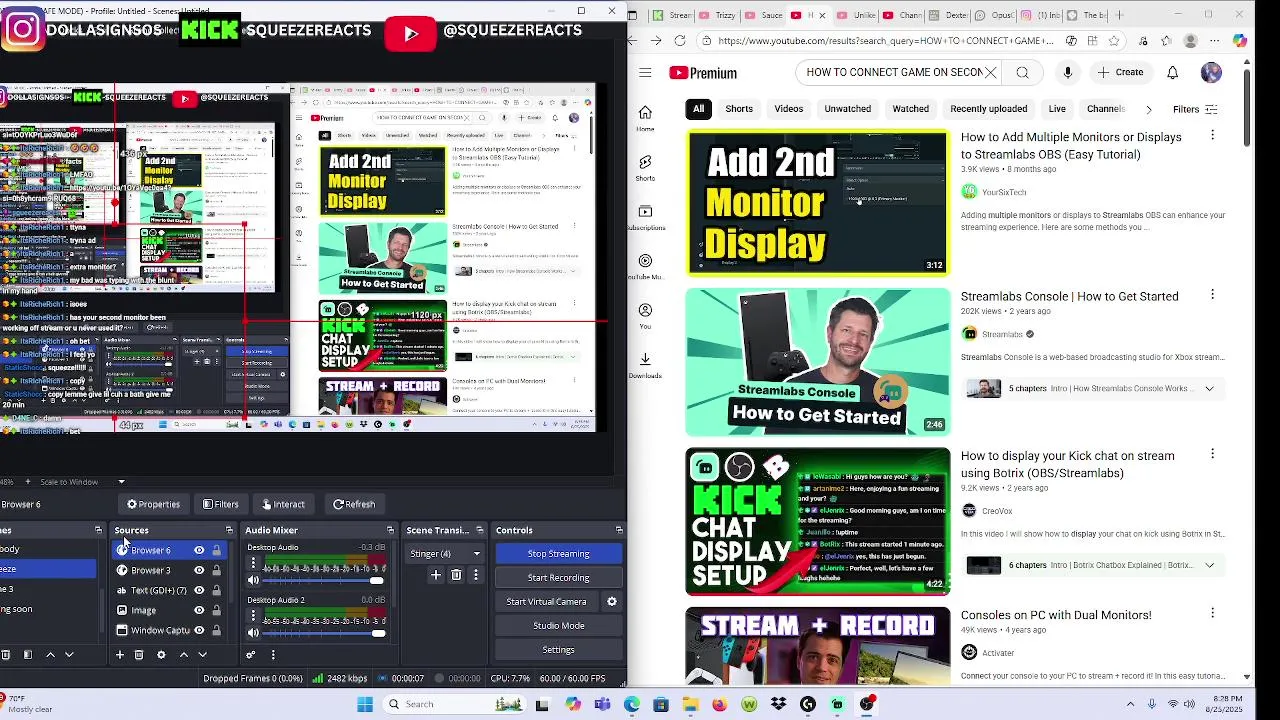
Task: Open YouTube Downloads in sidebar
Action: (x=645, y=365)
